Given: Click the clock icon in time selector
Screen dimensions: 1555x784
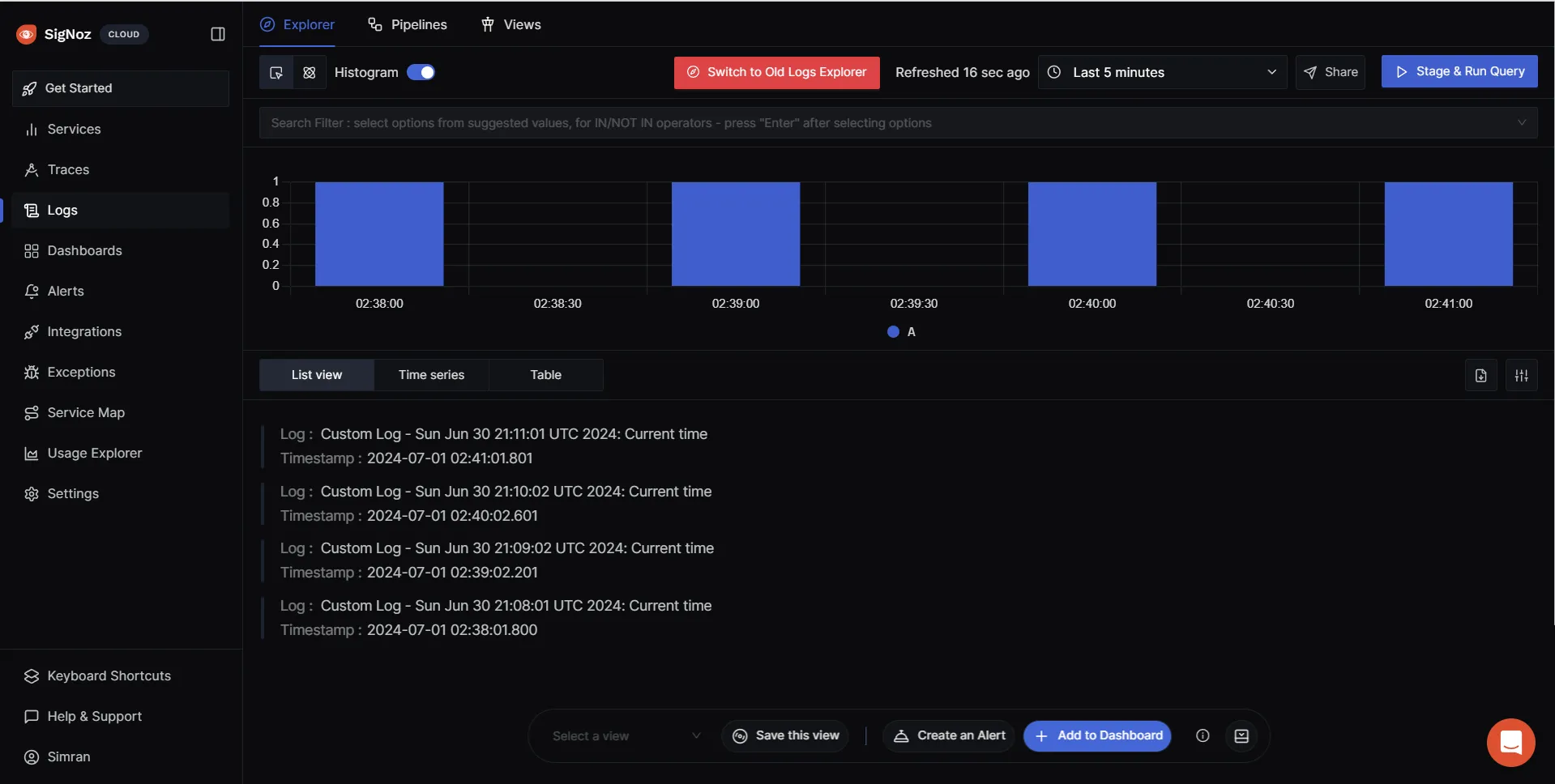Looking at the screenshot, I should click(1054, 72).
